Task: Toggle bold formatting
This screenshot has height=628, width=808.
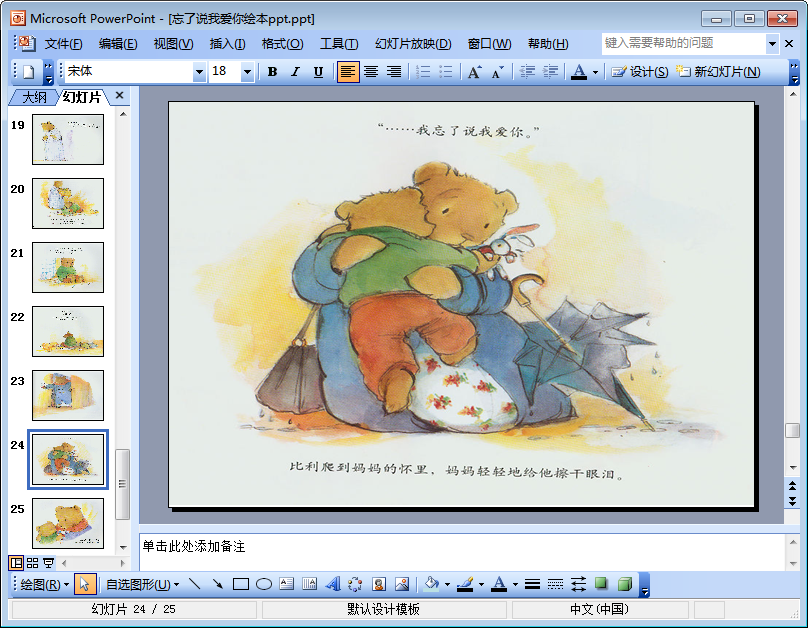Action: pos(273,72)
